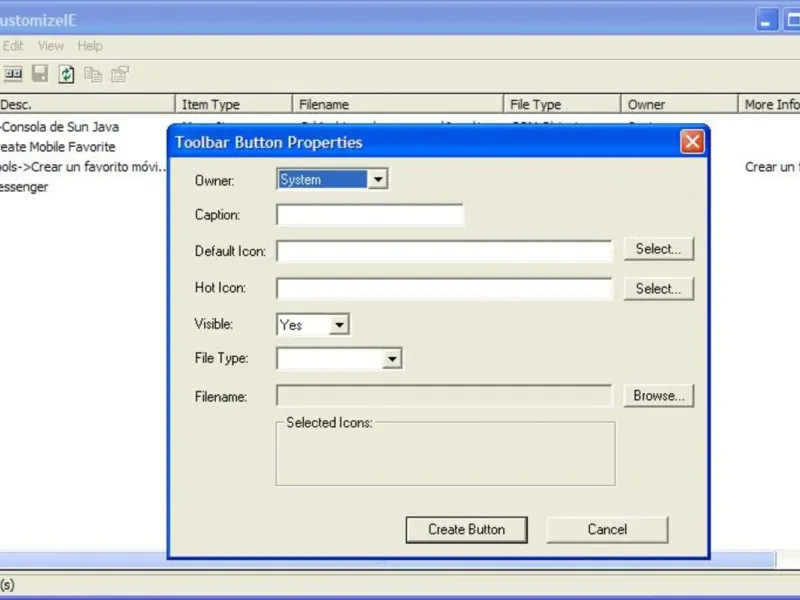Select the Create Mobile Favorite row
Screen dimensions: 800x600
(58, 147)
